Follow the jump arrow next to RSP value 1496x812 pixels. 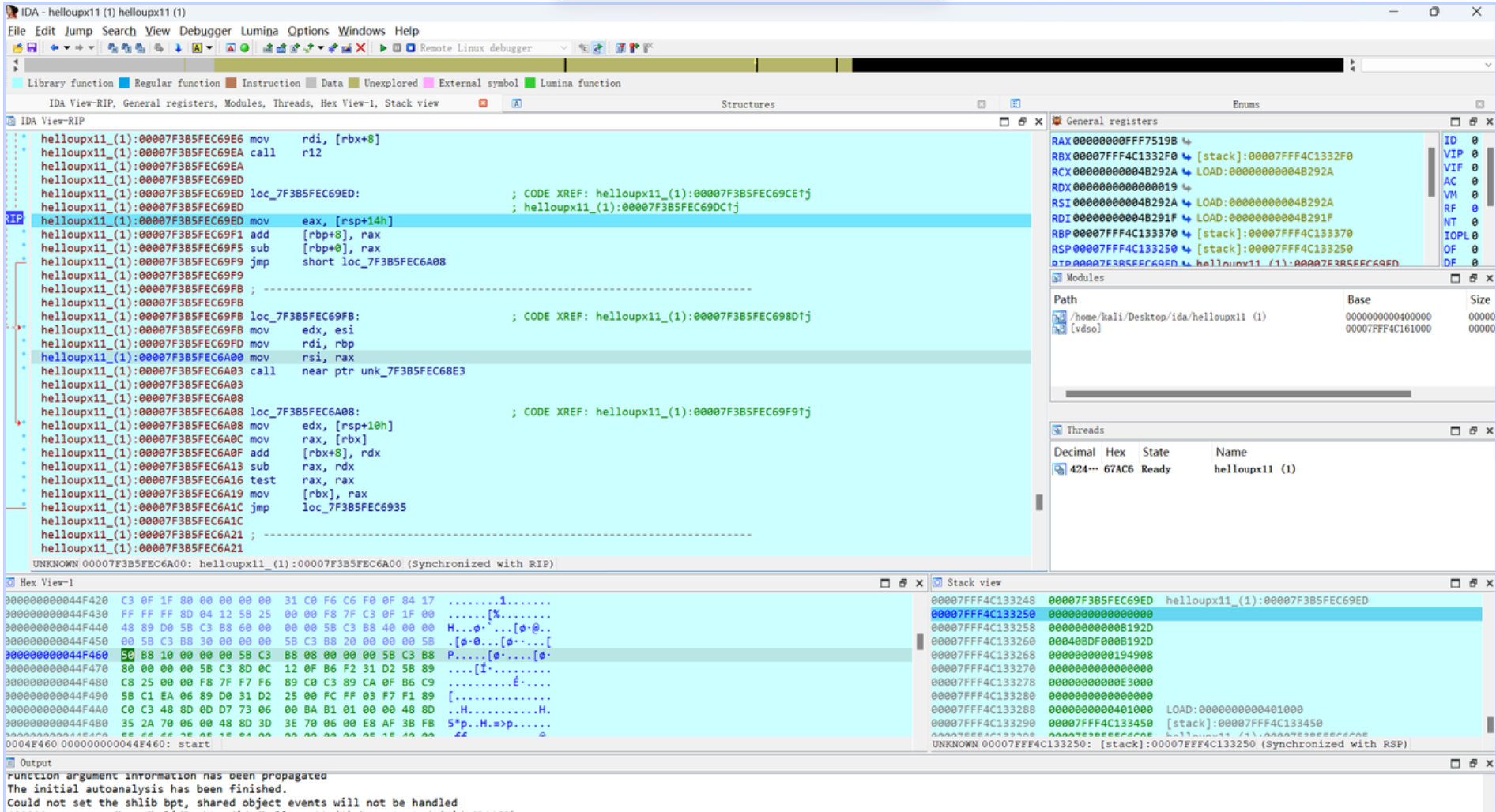click(1187, 249)
